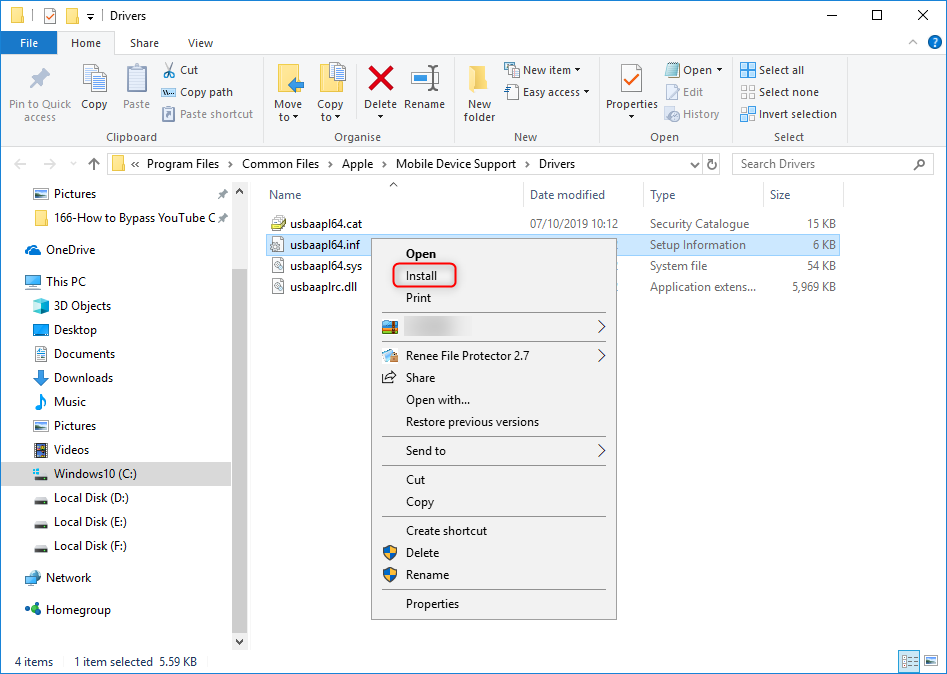The height and width of the screenshot is (674, 947).
Task: Open the Send to submenu
Action: [x=493, y=451]
